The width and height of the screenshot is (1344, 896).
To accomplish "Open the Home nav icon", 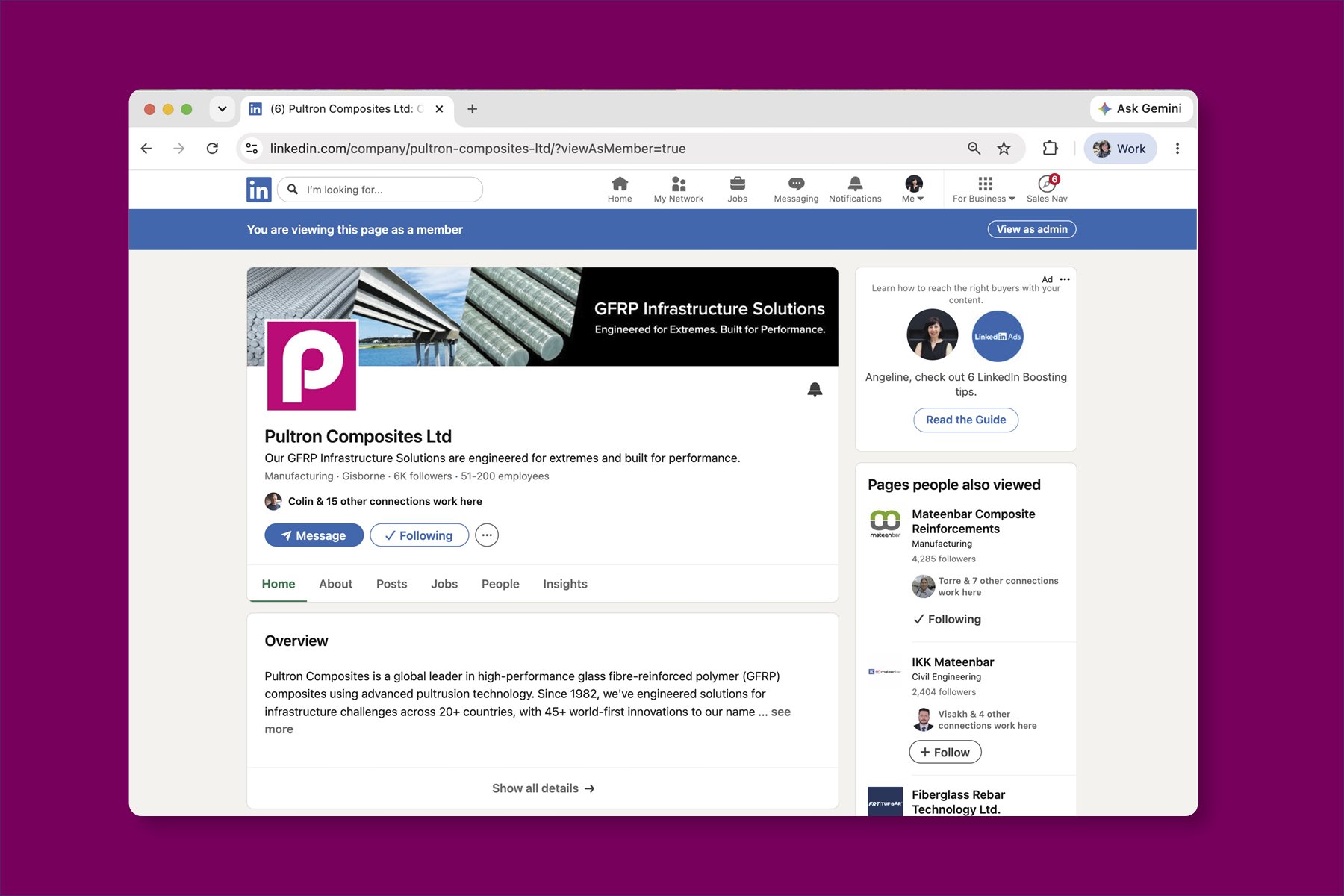I will tap(620, 190).
